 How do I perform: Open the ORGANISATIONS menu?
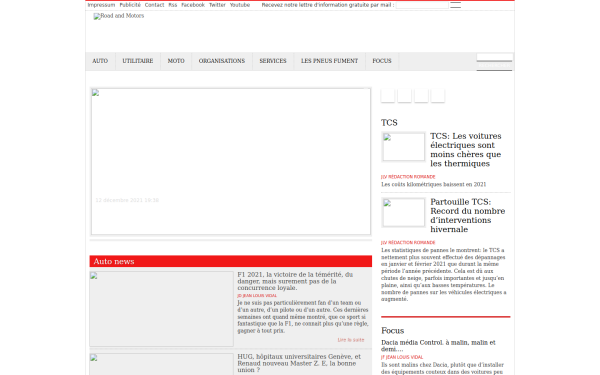click(x=222, y=61)
